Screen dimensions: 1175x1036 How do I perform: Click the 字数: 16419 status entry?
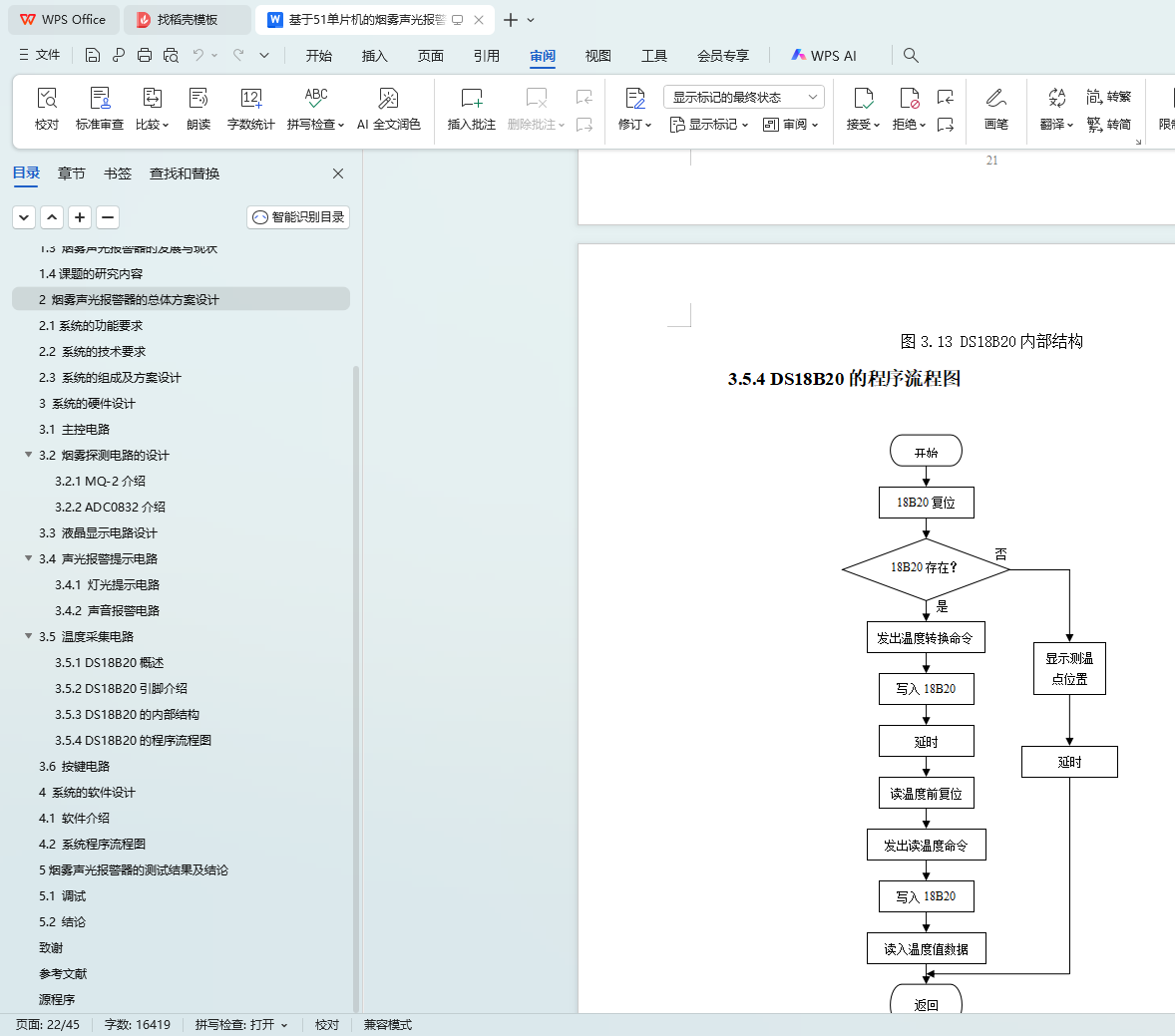pyautogui.click(x=137, y=1025)
